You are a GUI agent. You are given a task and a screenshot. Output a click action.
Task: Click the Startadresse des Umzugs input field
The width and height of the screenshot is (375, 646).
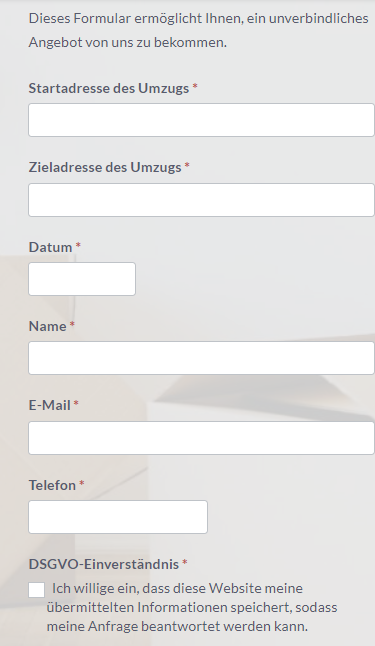202,120
